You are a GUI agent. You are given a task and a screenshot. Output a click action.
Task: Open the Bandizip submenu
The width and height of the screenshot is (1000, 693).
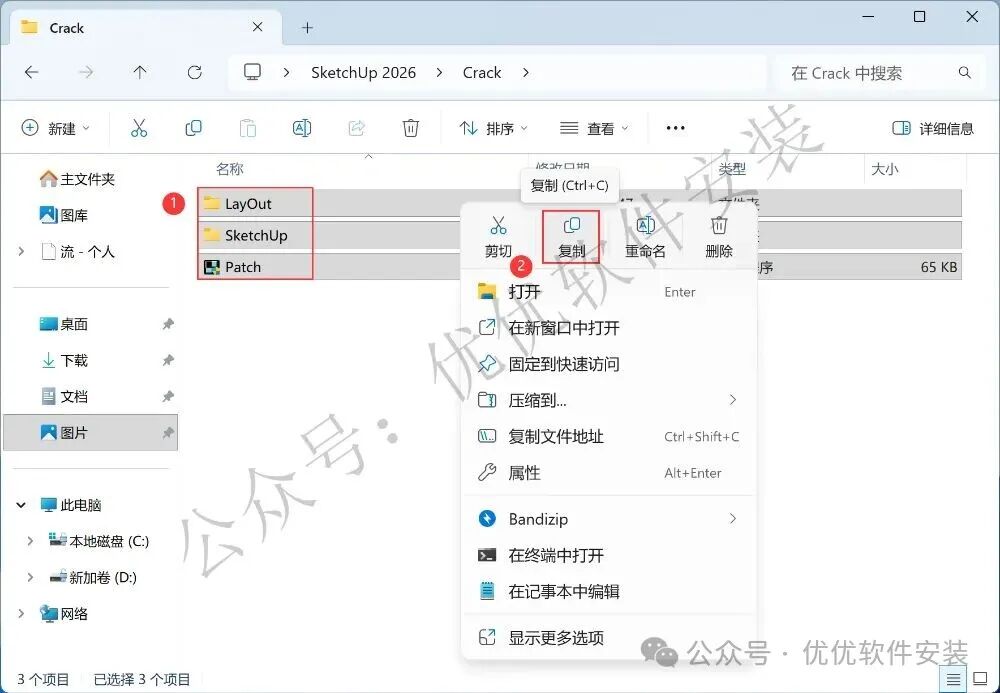608,519
